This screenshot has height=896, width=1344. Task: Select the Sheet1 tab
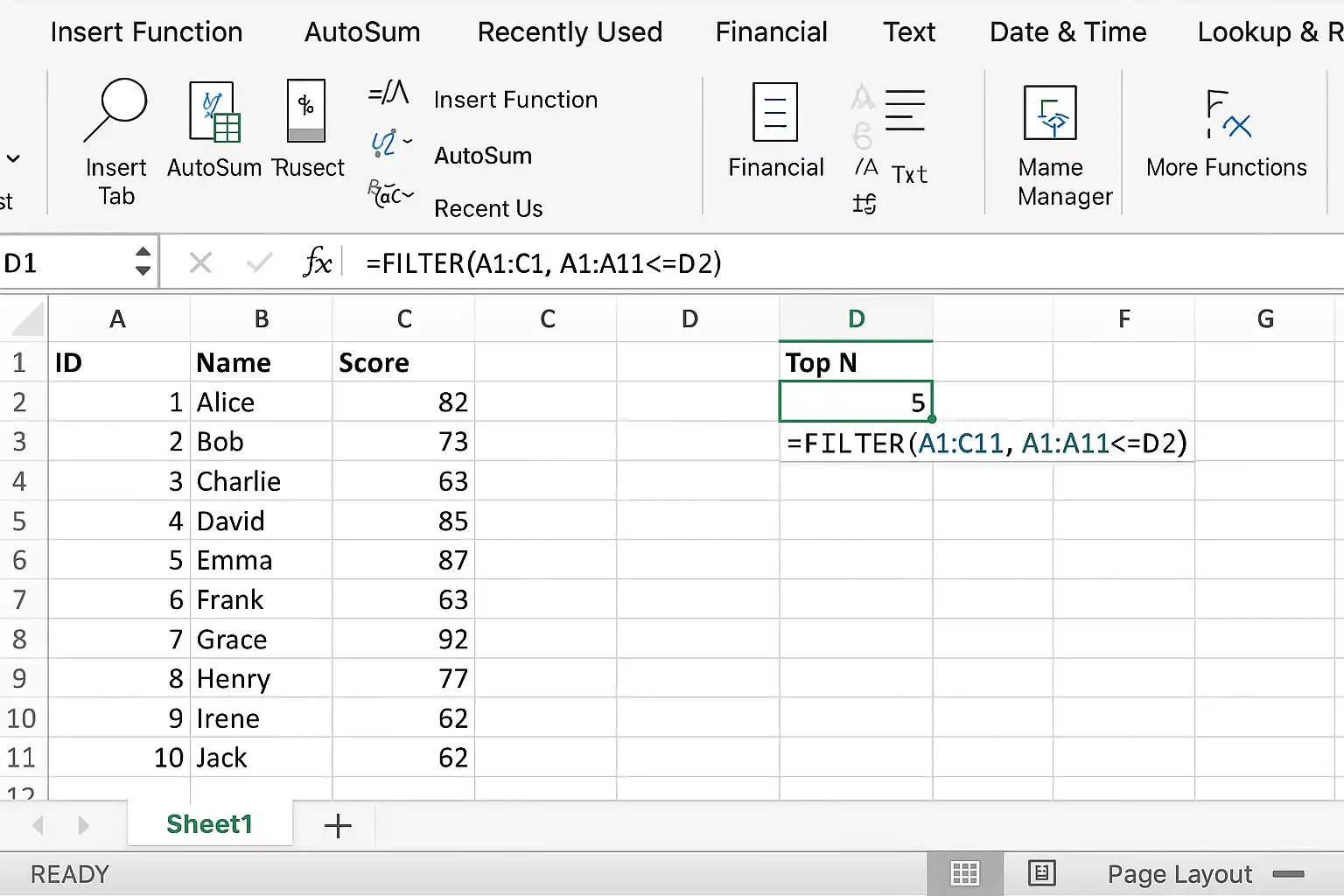[209, 824]
